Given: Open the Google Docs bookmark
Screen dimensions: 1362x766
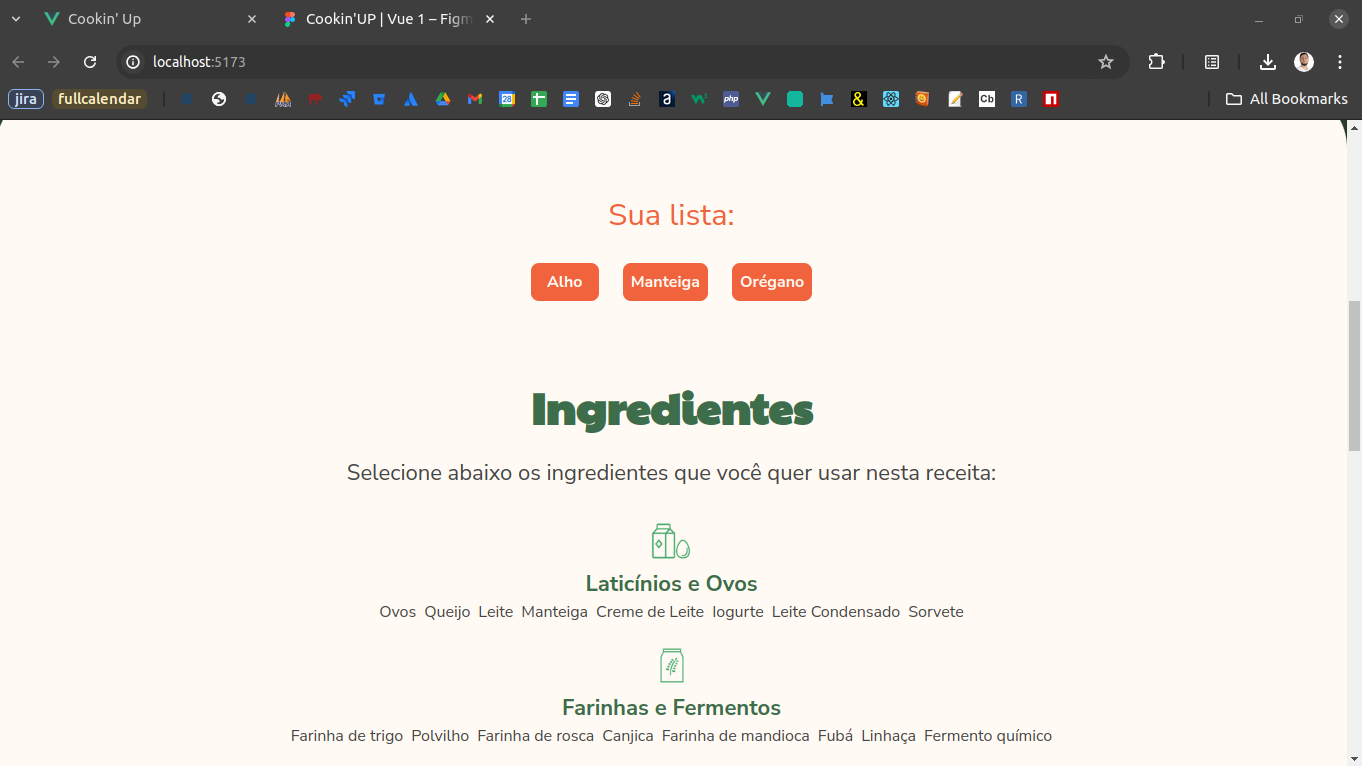Looking at the screenshot, I should tap(571, 99).
